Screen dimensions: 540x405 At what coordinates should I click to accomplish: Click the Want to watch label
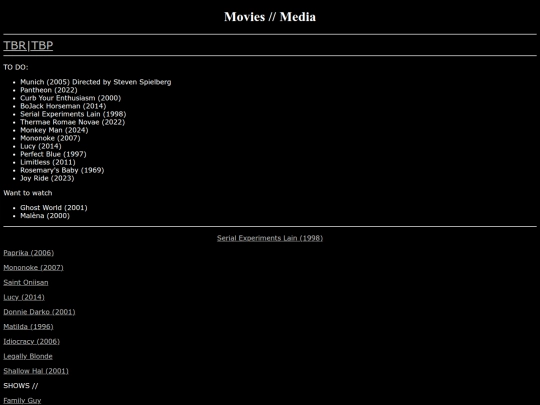pyautogui.click(x=28, y=193)
